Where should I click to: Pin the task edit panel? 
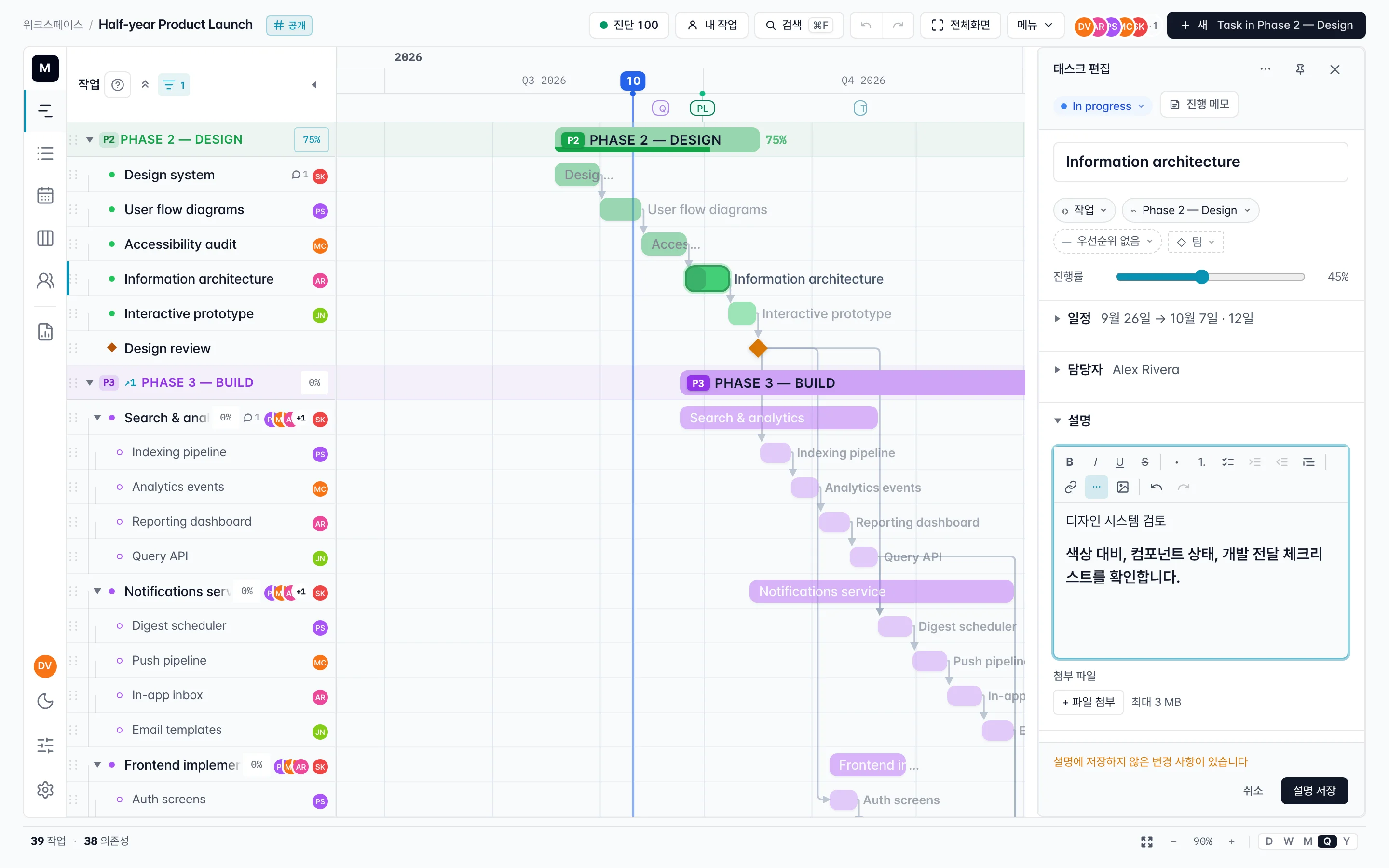[x=1300, y=69]
